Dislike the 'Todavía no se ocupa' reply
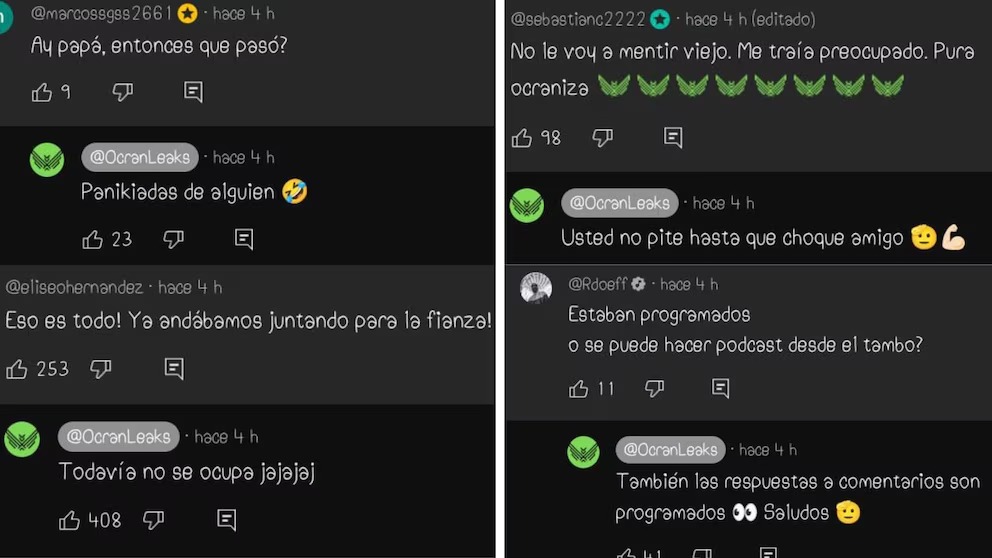 (x=153, y=520)
